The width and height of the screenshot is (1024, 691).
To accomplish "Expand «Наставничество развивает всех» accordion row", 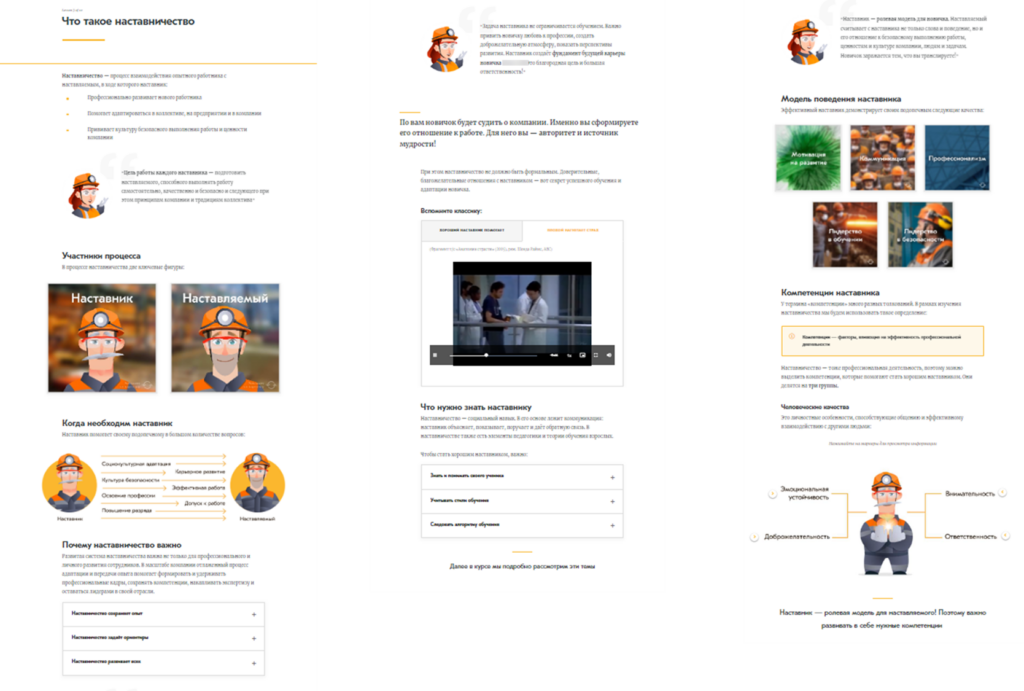I will [x=163, y=662].
